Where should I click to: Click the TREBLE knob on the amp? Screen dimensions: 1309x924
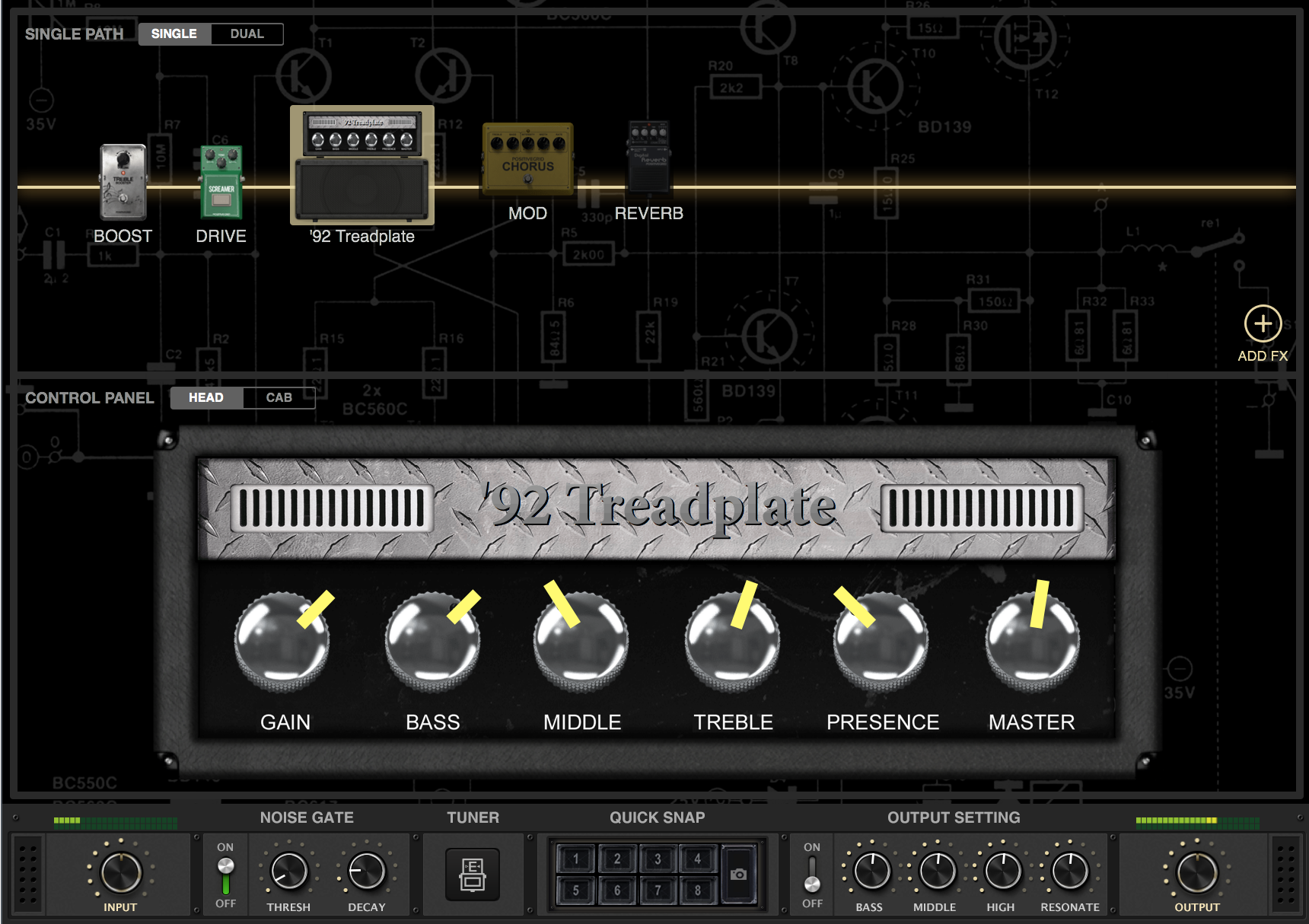[x=732, y=641]
